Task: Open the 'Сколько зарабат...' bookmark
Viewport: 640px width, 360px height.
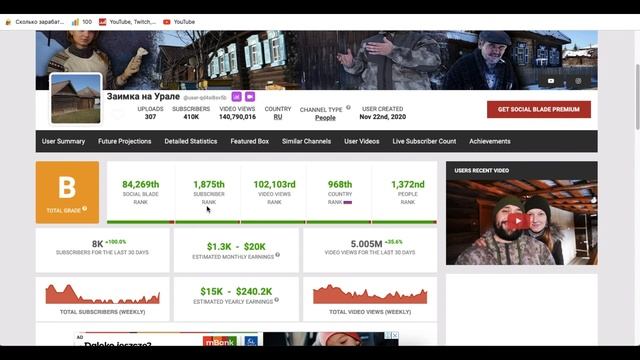Action: [x=35, y=22]
